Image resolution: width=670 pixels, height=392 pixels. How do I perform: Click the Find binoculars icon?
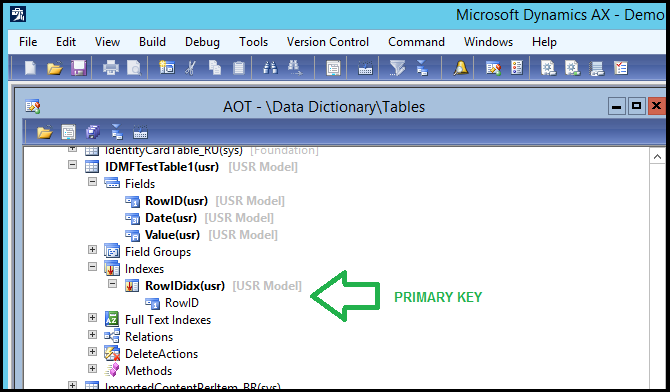point(270,68)
